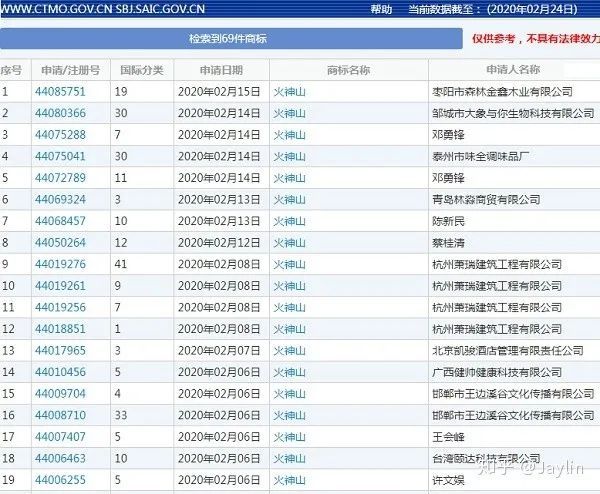The image size is (600, 494).
Task: Open application number 44008710
Action: point(60,415)
